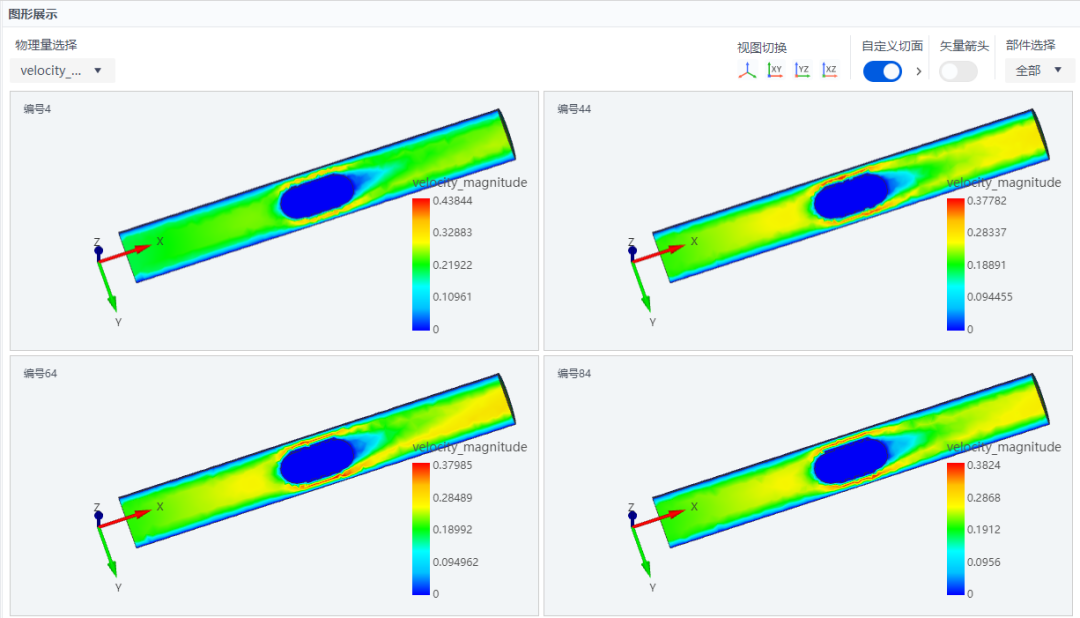Click the velocity_magnitude legend title in 编号4

(x=470, y=182)
